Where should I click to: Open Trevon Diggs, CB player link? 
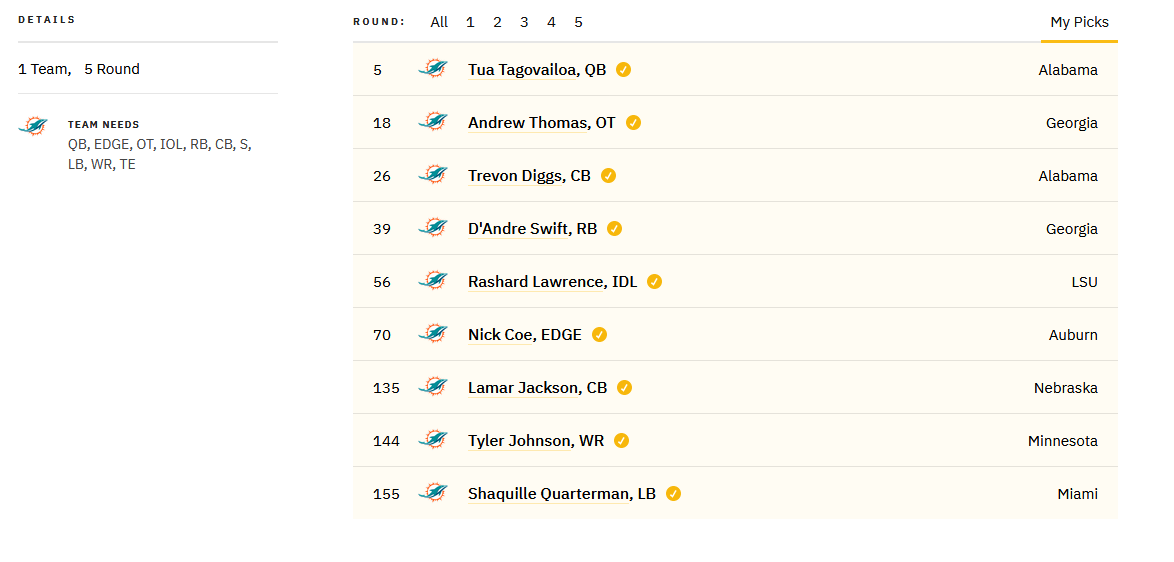529,176
